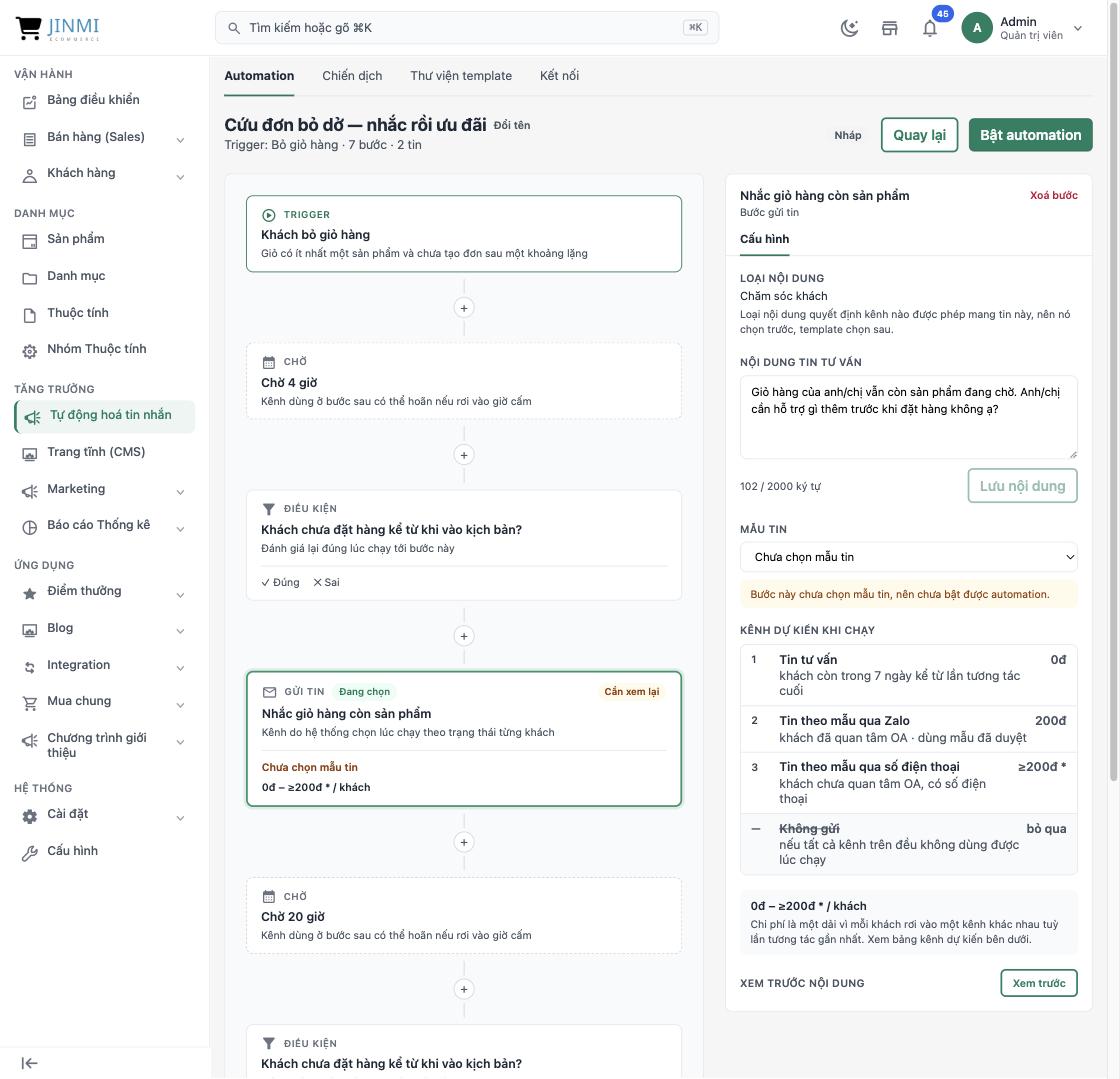Screen dimensions: 1120x1079
Task: Focus the Tìm kiếm search field
Action: coord(467,28)
